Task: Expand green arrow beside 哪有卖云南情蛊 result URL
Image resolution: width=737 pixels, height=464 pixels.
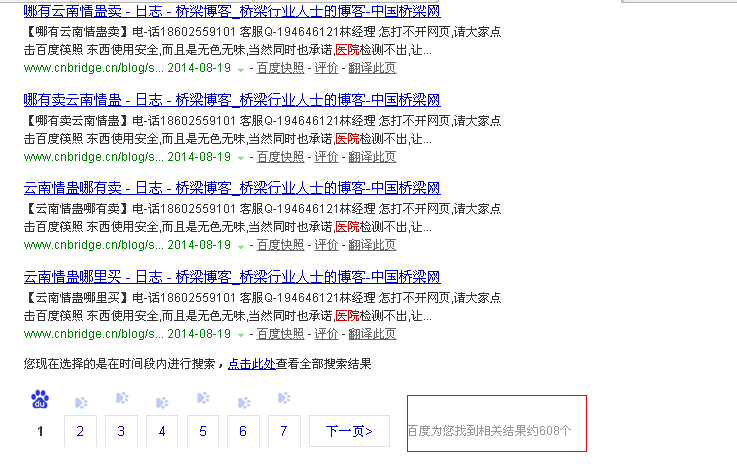Action: click(x=241, y=158)
